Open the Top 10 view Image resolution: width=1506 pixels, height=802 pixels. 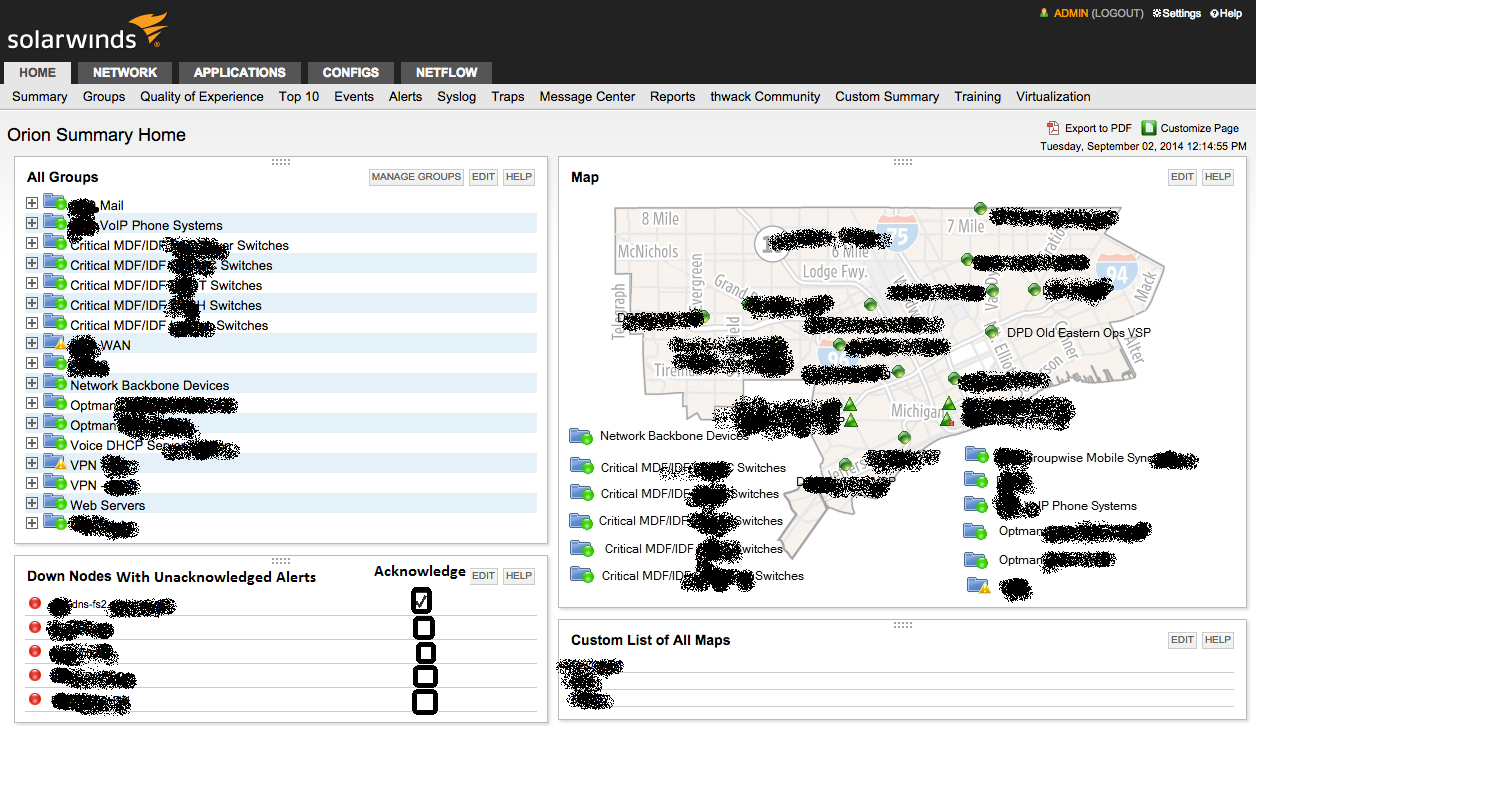point(299,97)
